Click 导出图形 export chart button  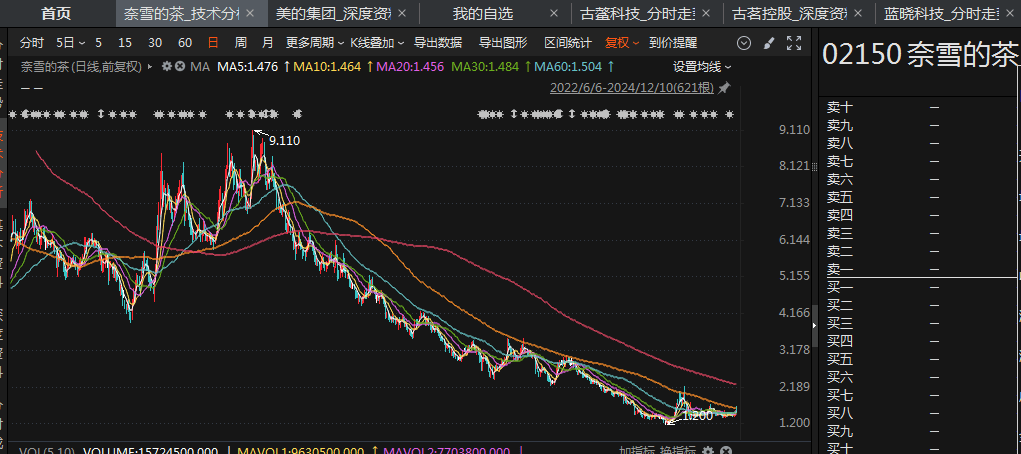[x=503, y=43]
